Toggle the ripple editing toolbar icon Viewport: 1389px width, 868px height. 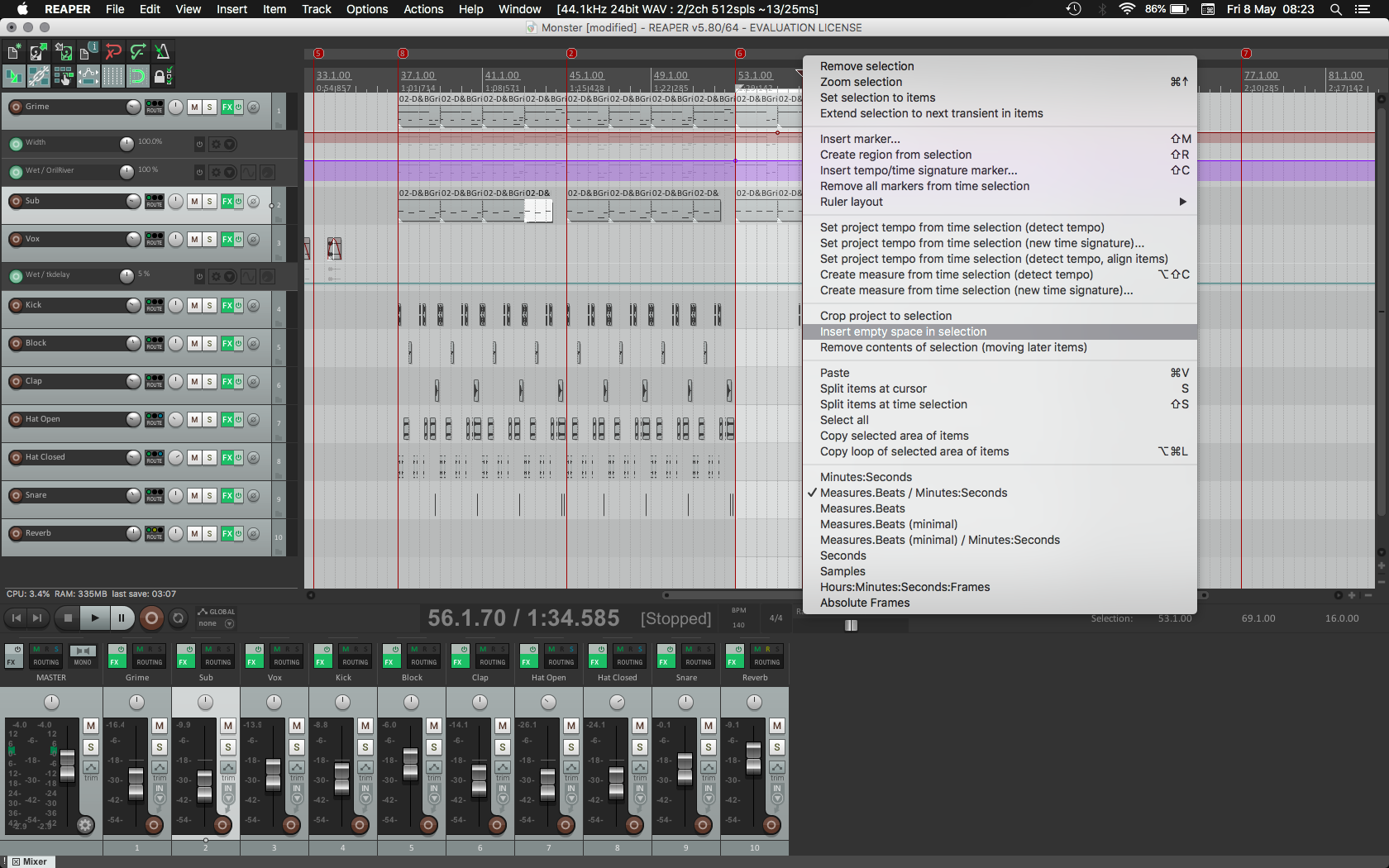coord(64,77)
